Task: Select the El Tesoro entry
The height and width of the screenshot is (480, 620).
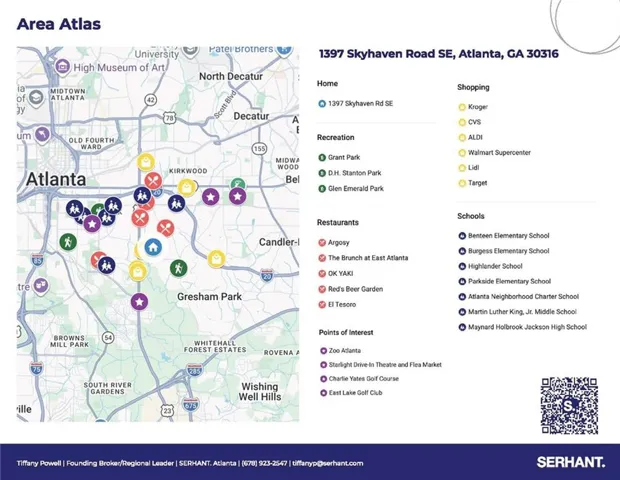Action: coord(342,304)
